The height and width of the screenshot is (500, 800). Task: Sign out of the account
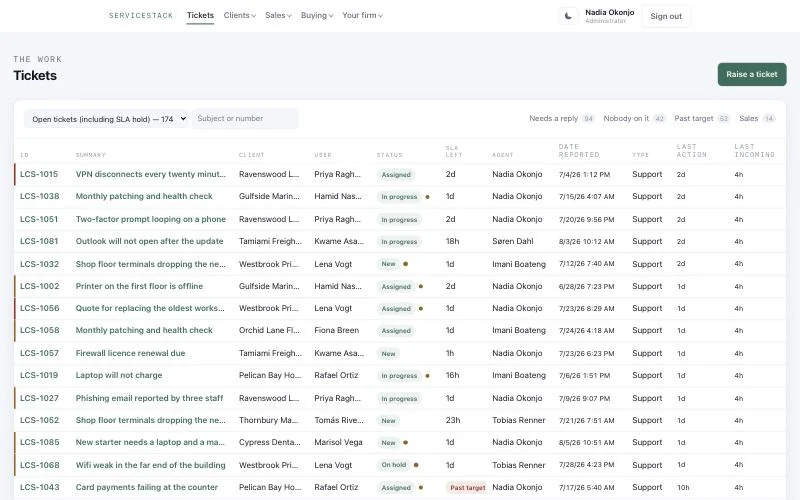[666, 16]
